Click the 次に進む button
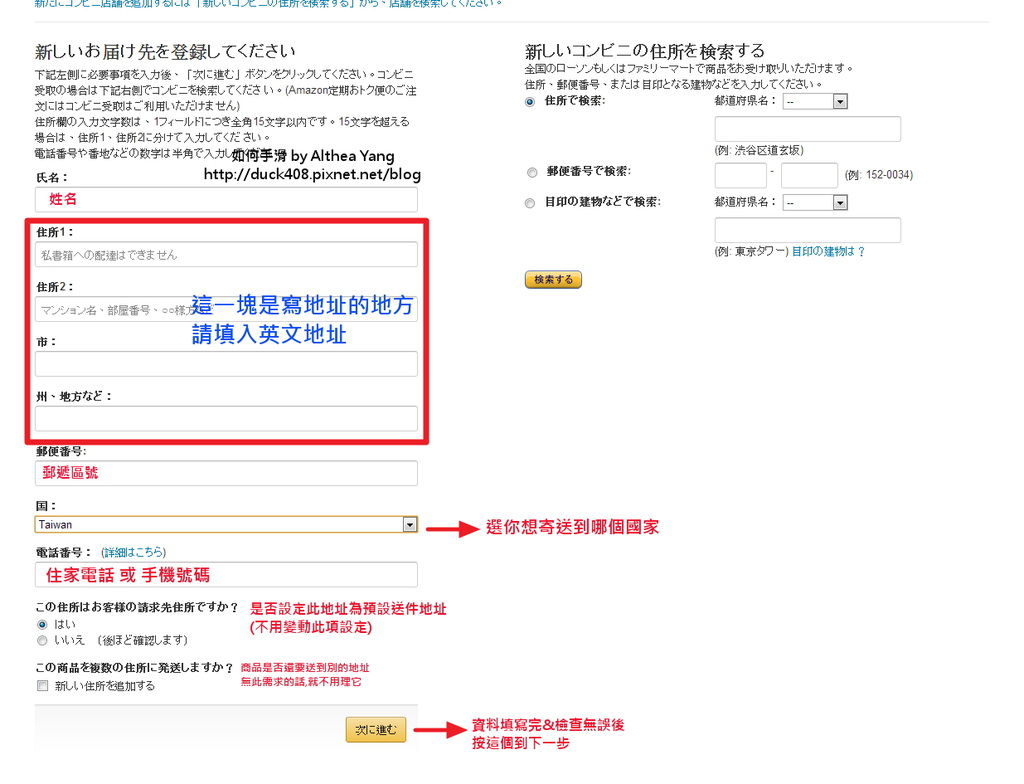This screenshot has height=784, width=1024. pos(376,730)
